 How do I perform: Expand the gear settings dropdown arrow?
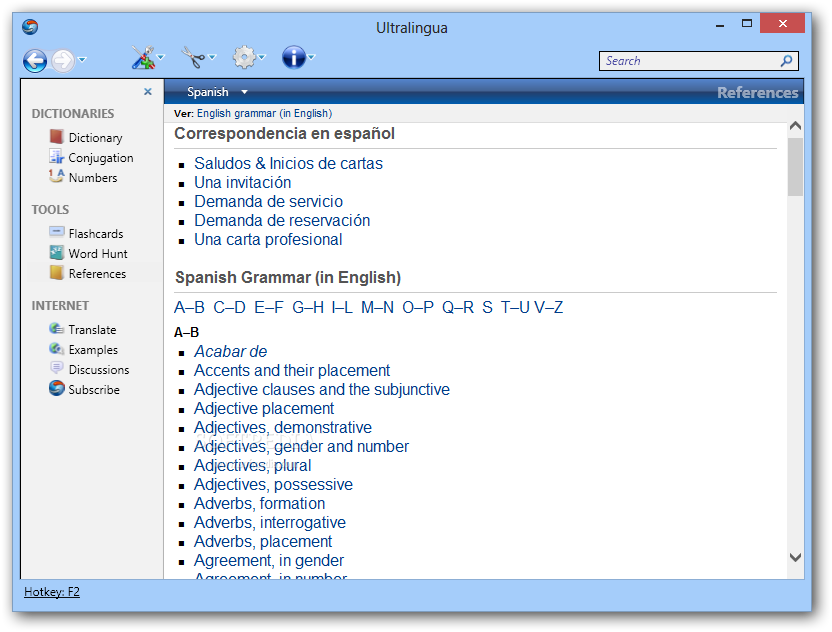pyautogui.click(x=262, y=57)
